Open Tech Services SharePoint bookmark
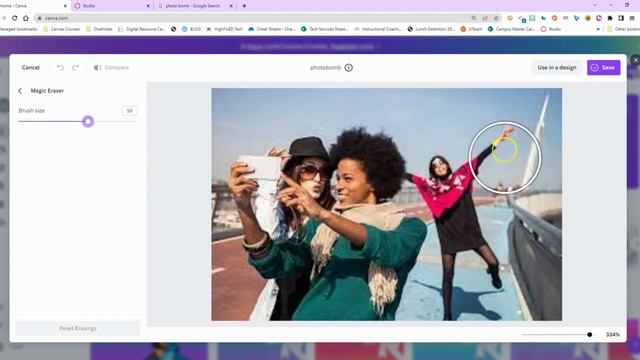Viewport: 640px width, 360px height. pos(324,29)
